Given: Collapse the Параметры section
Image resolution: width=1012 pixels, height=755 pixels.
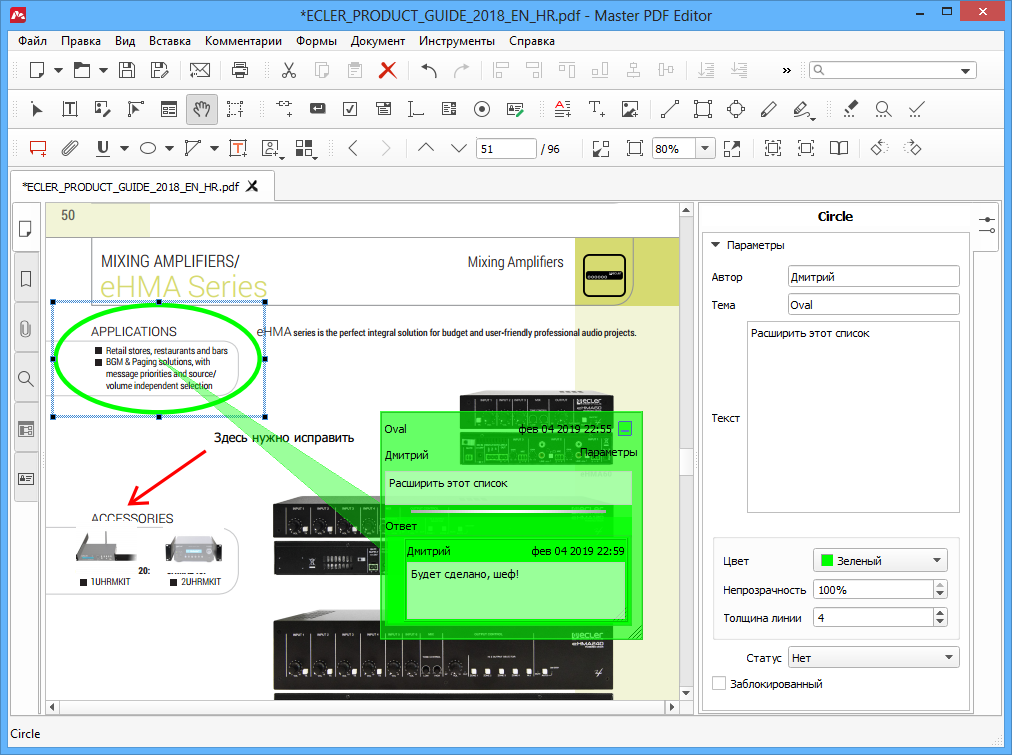Looking at the screenshot, I should 716,245.
